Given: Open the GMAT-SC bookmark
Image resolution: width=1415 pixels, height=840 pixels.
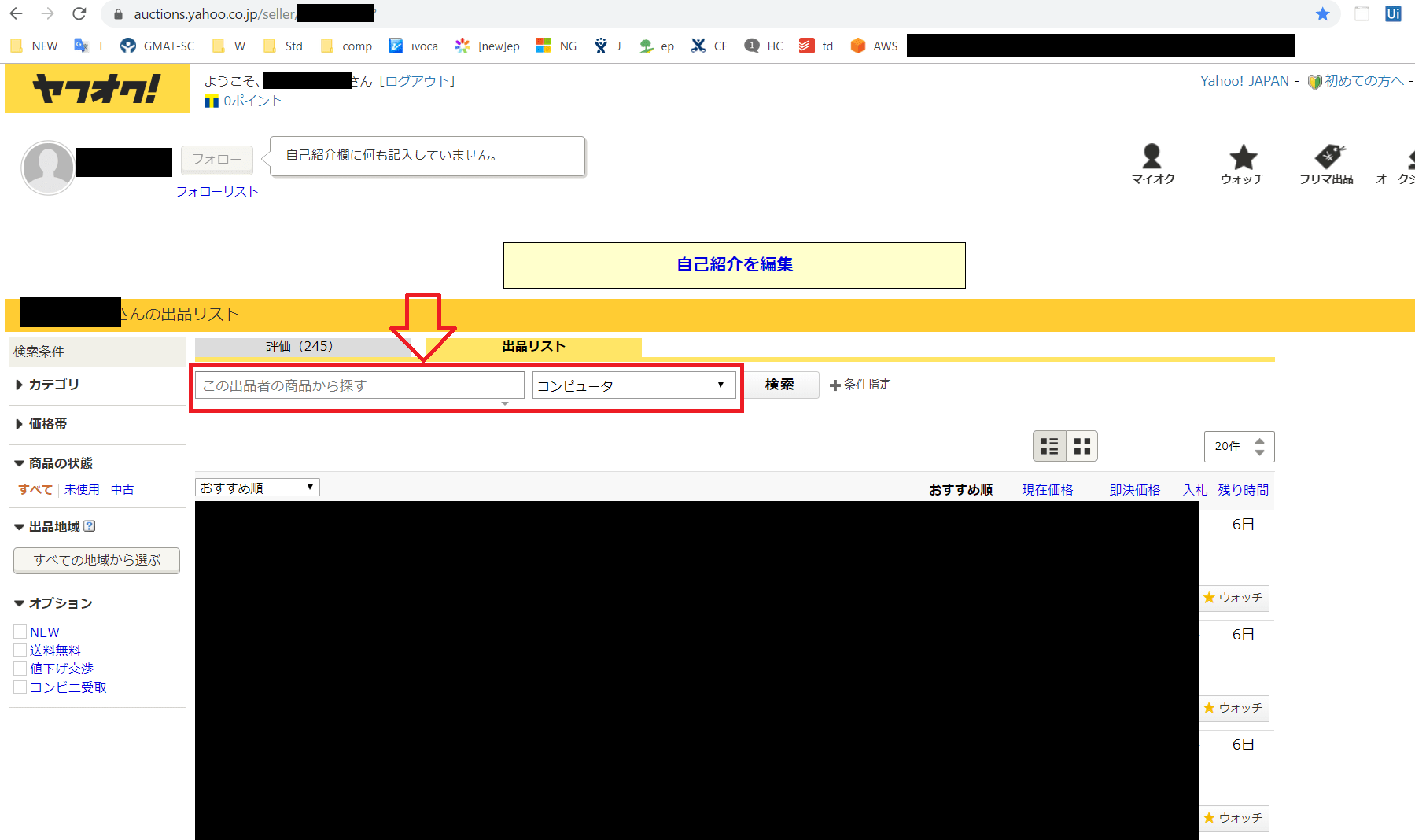Looking at the screenshot, I should tap(157, 46).
